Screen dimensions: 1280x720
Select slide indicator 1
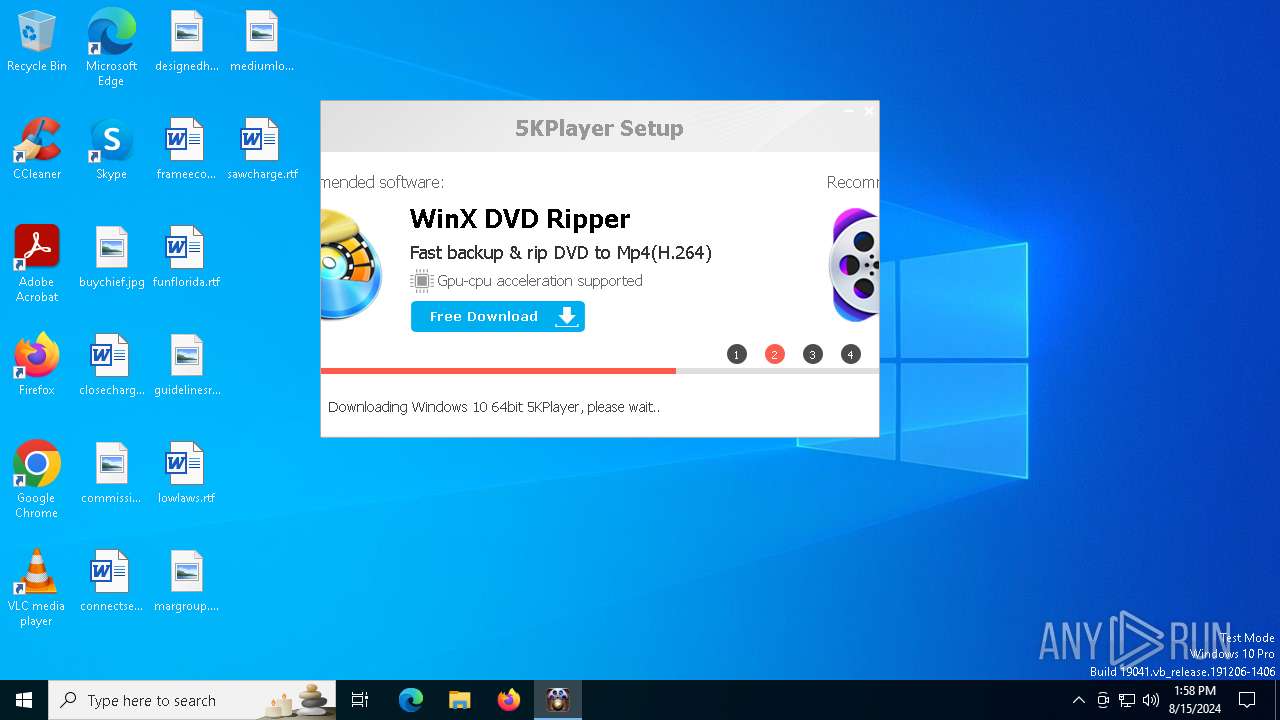[737, 354]
